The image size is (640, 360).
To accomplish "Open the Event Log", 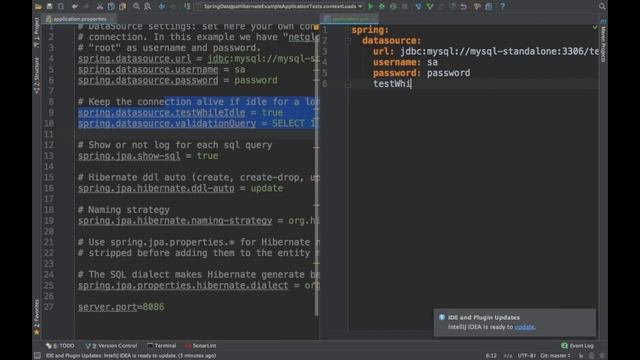I will pyautogui.click(x=578, y=346).
